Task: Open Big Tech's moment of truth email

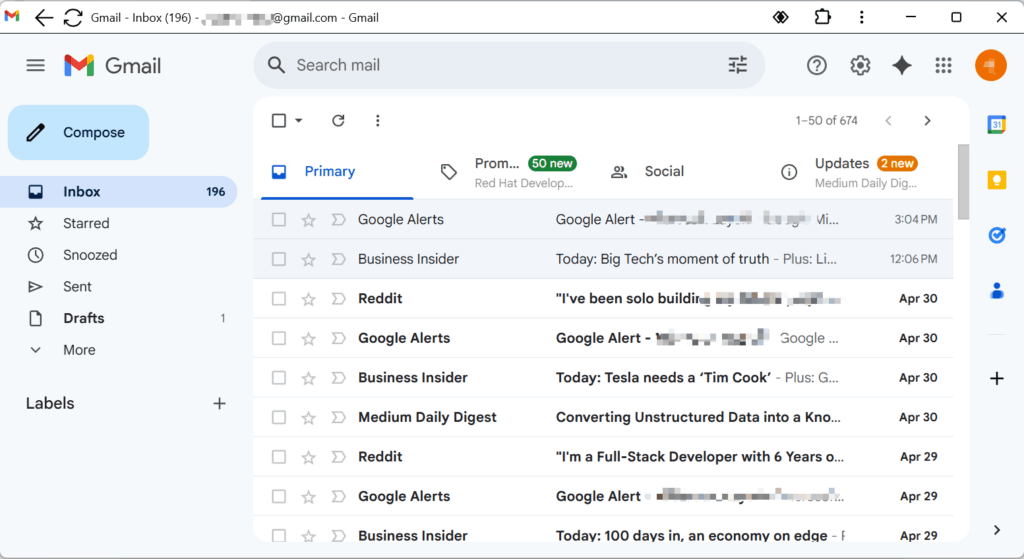Action: (x=603, y=259)
